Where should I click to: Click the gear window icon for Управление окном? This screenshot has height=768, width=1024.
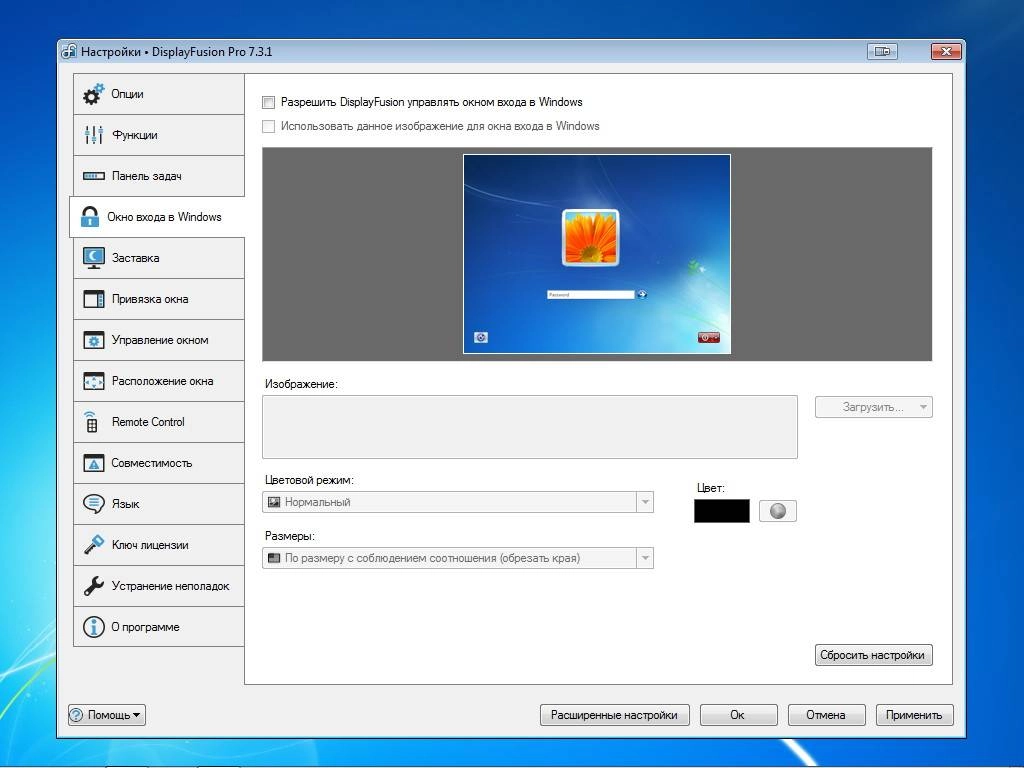click(x=93, y=340)
